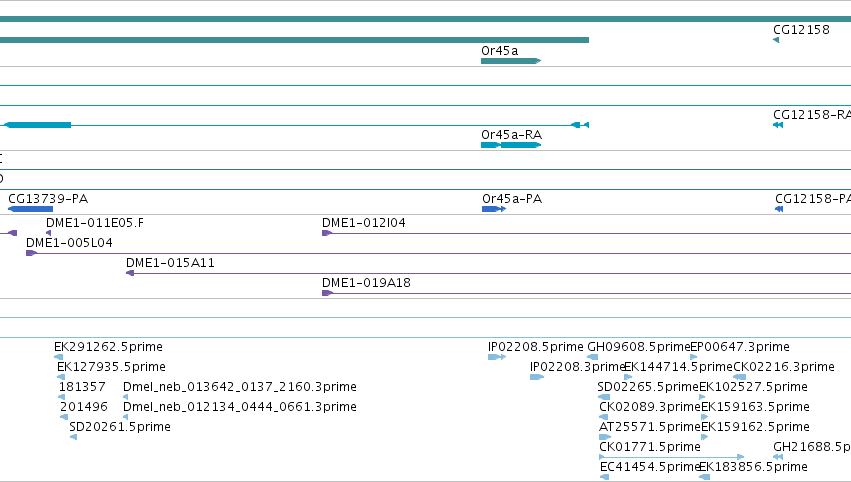This screenshot has height=482, width=851.
Task: Click the long CK01771.5prime alignment line
Action: point(671,457)
